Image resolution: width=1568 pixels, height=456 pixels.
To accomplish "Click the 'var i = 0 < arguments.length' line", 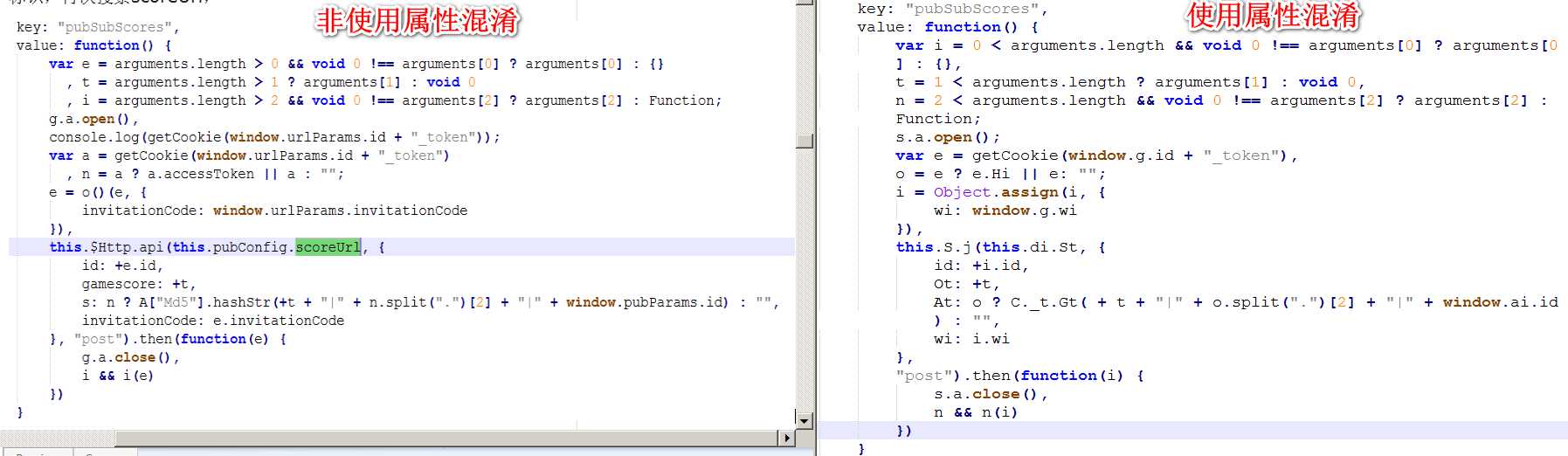I will click(x=1226, y=45).
